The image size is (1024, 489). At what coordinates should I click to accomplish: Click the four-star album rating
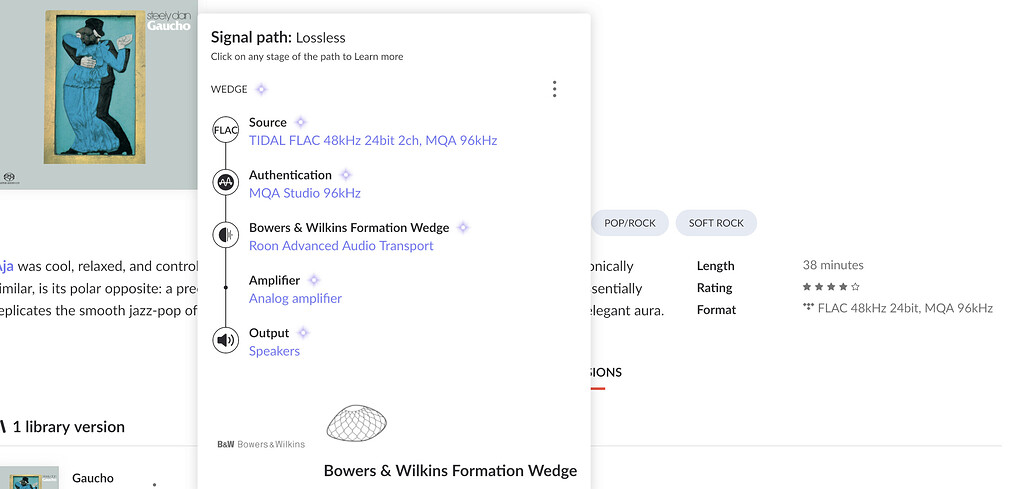pyautogui.click(x=832, y=288)
